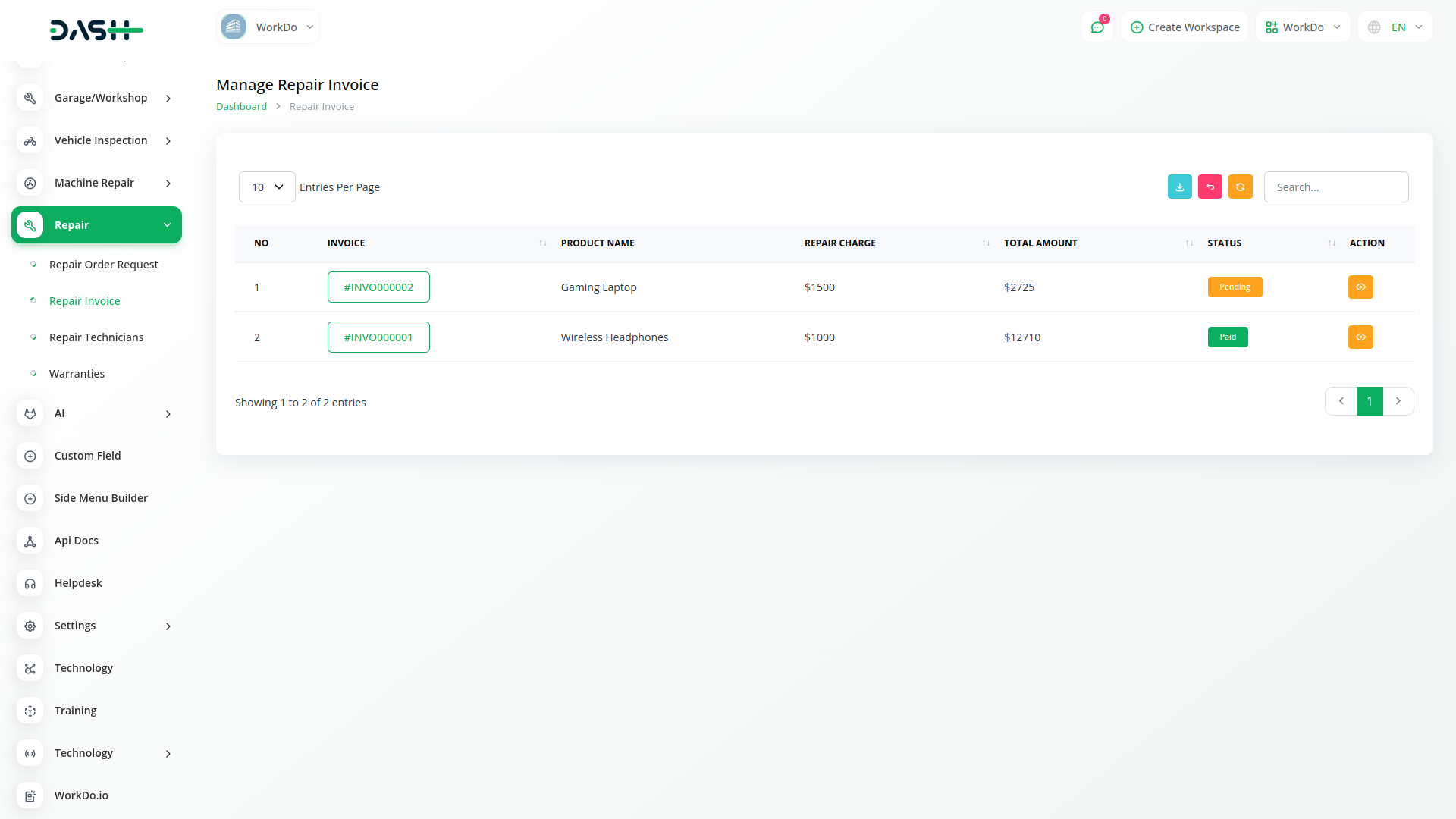This screenshot has width=1456, height=819.
Task: Open the #INVO000001 invoice link
Action: point(378,337)
